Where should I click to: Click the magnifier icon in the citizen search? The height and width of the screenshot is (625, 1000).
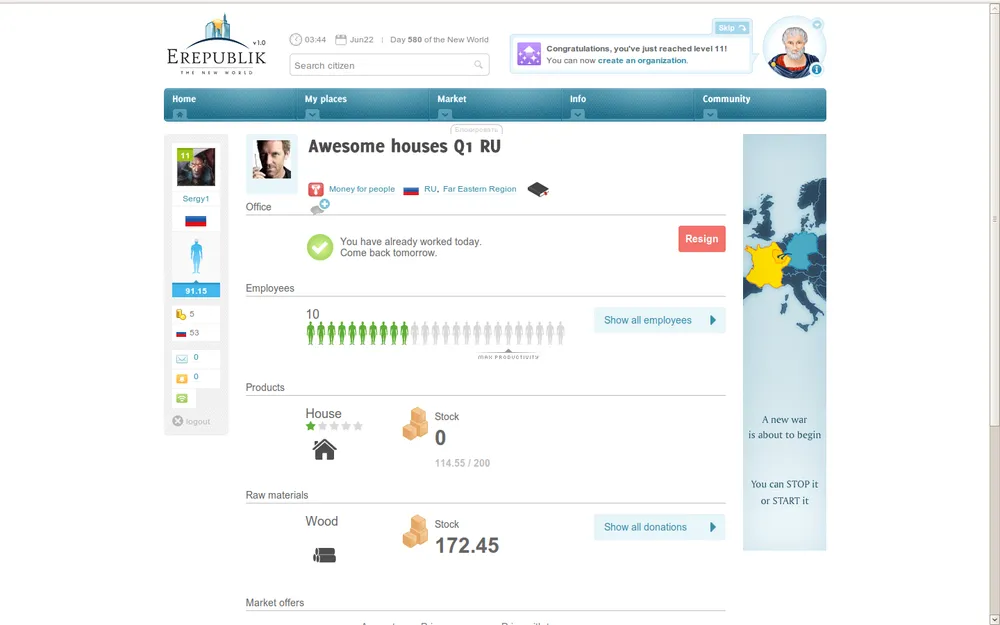tap(478, 65)
